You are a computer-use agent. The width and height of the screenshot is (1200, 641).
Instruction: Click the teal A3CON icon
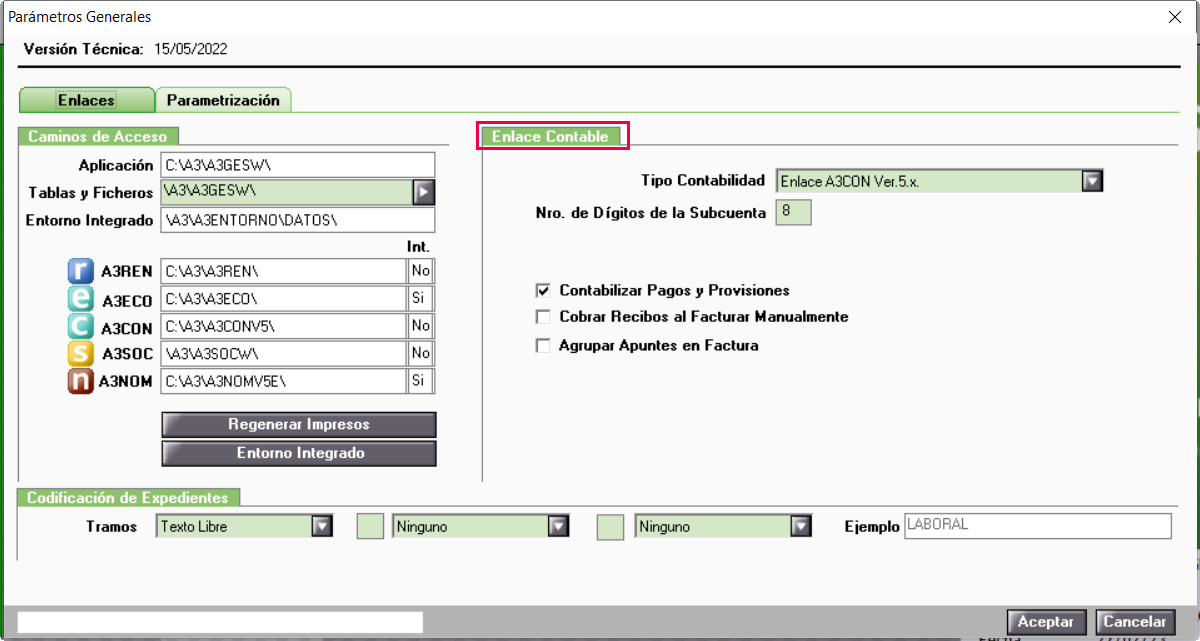point(81,326)
